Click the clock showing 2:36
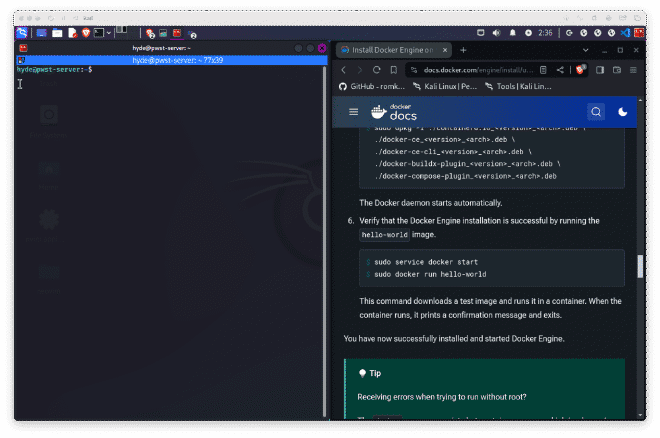This screenshot has width=660, height=438. click(x=545, y=33)
